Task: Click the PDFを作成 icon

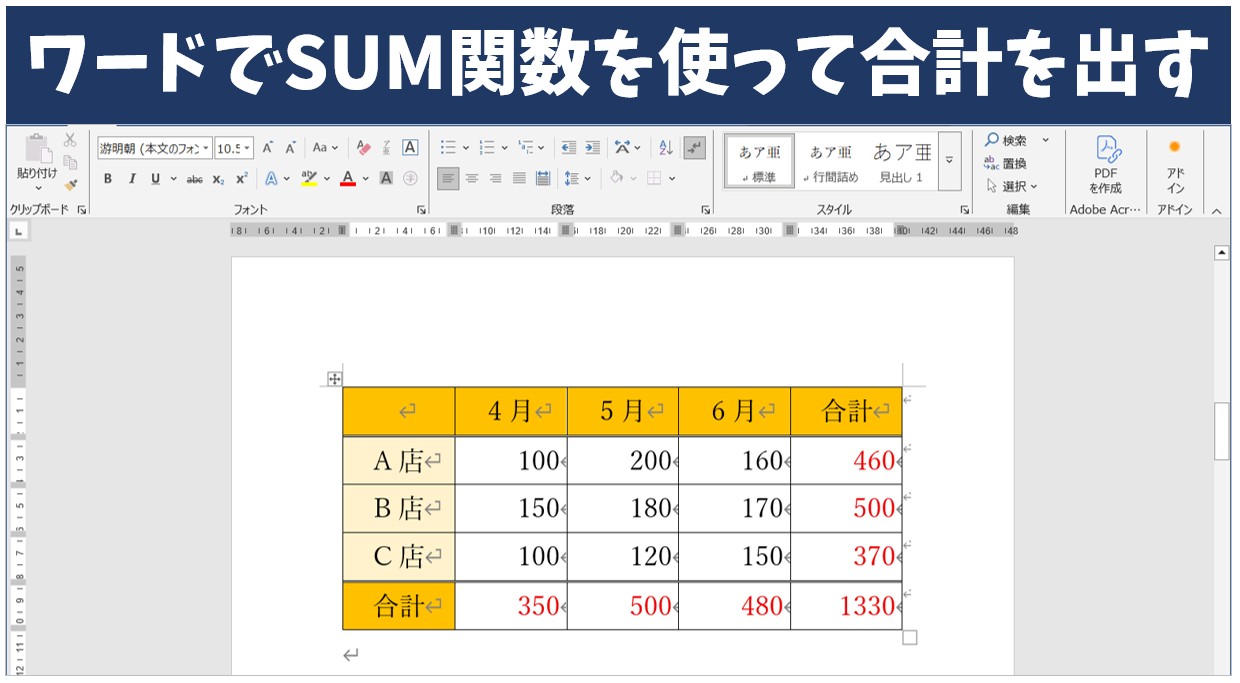Action: pos(1105,163)
